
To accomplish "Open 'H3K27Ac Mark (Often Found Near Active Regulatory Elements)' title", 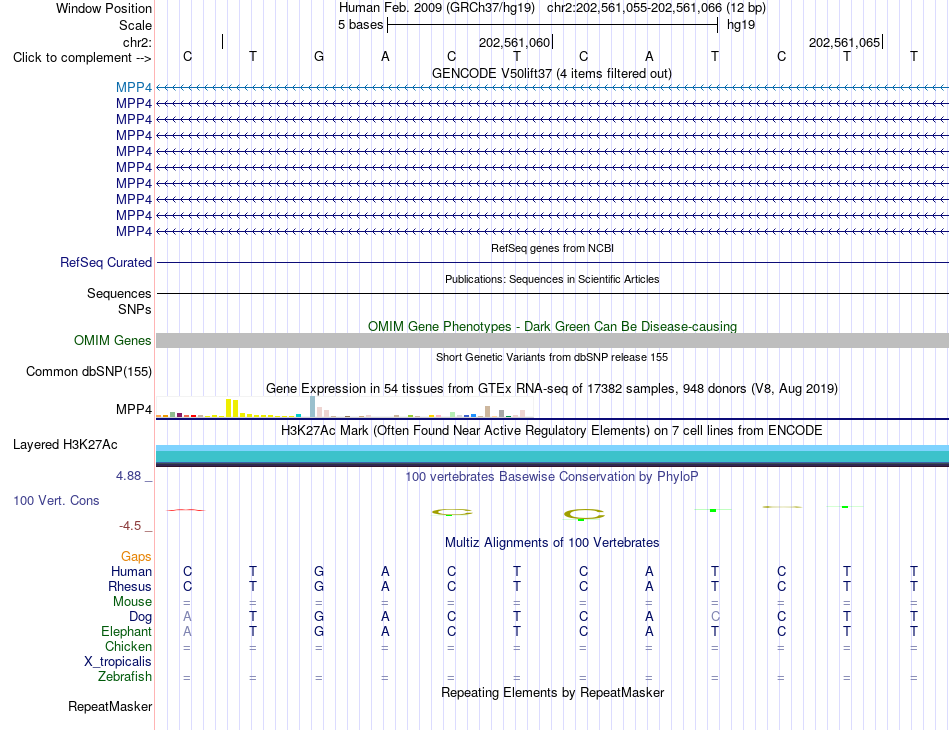I will click(x=552, y=431).
